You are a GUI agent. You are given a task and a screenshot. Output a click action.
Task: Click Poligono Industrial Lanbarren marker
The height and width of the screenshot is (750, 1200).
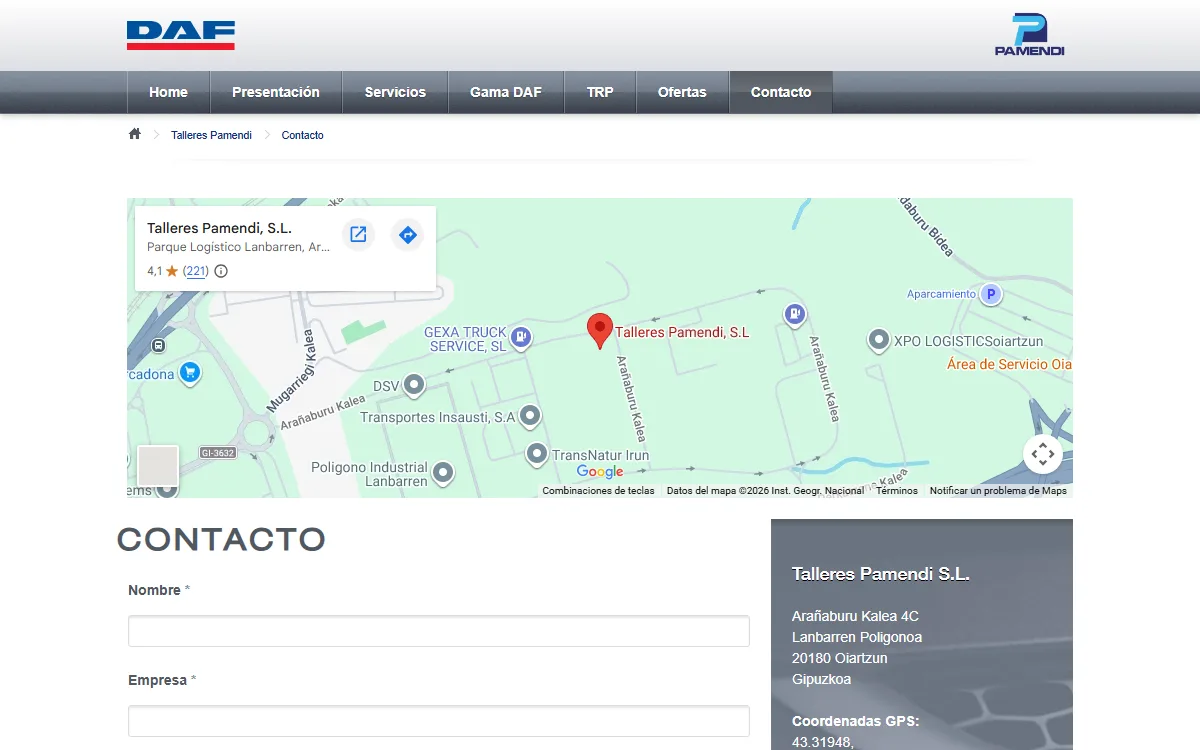(442, 472)
